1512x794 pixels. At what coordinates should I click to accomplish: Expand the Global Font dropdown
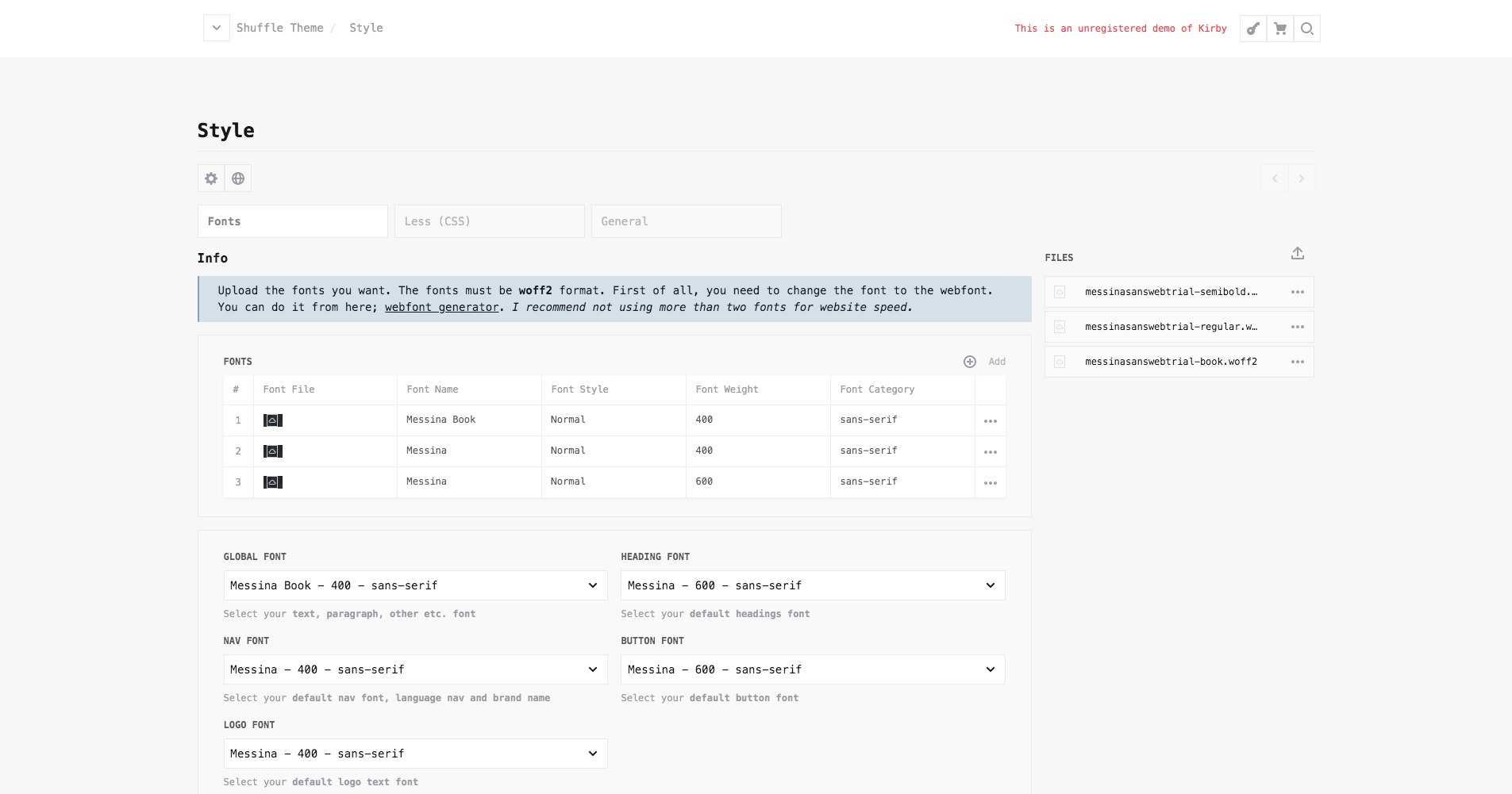(x=415, y=585)
